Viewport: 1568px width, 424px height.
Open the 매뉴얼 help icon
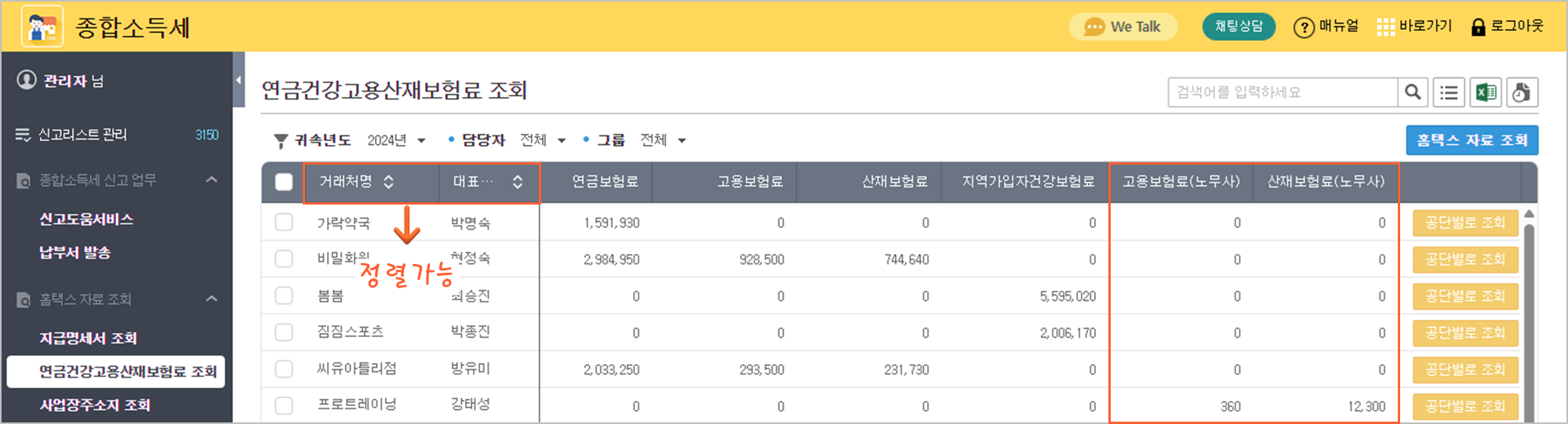1304,27
